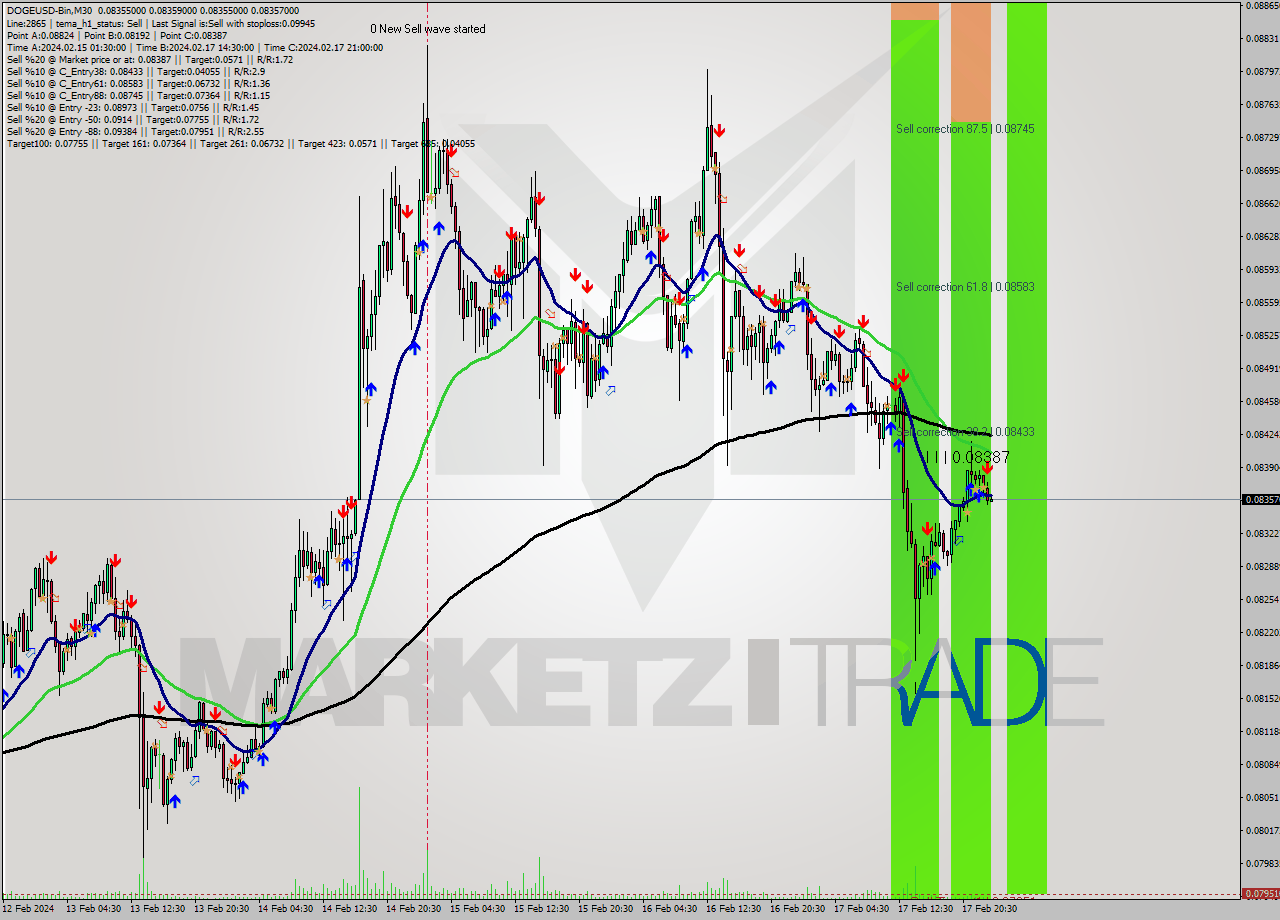Viewport: 1280px width, 920px height.
Task: Click the 0.08797 price axis label
Action: coord(1262,71)
